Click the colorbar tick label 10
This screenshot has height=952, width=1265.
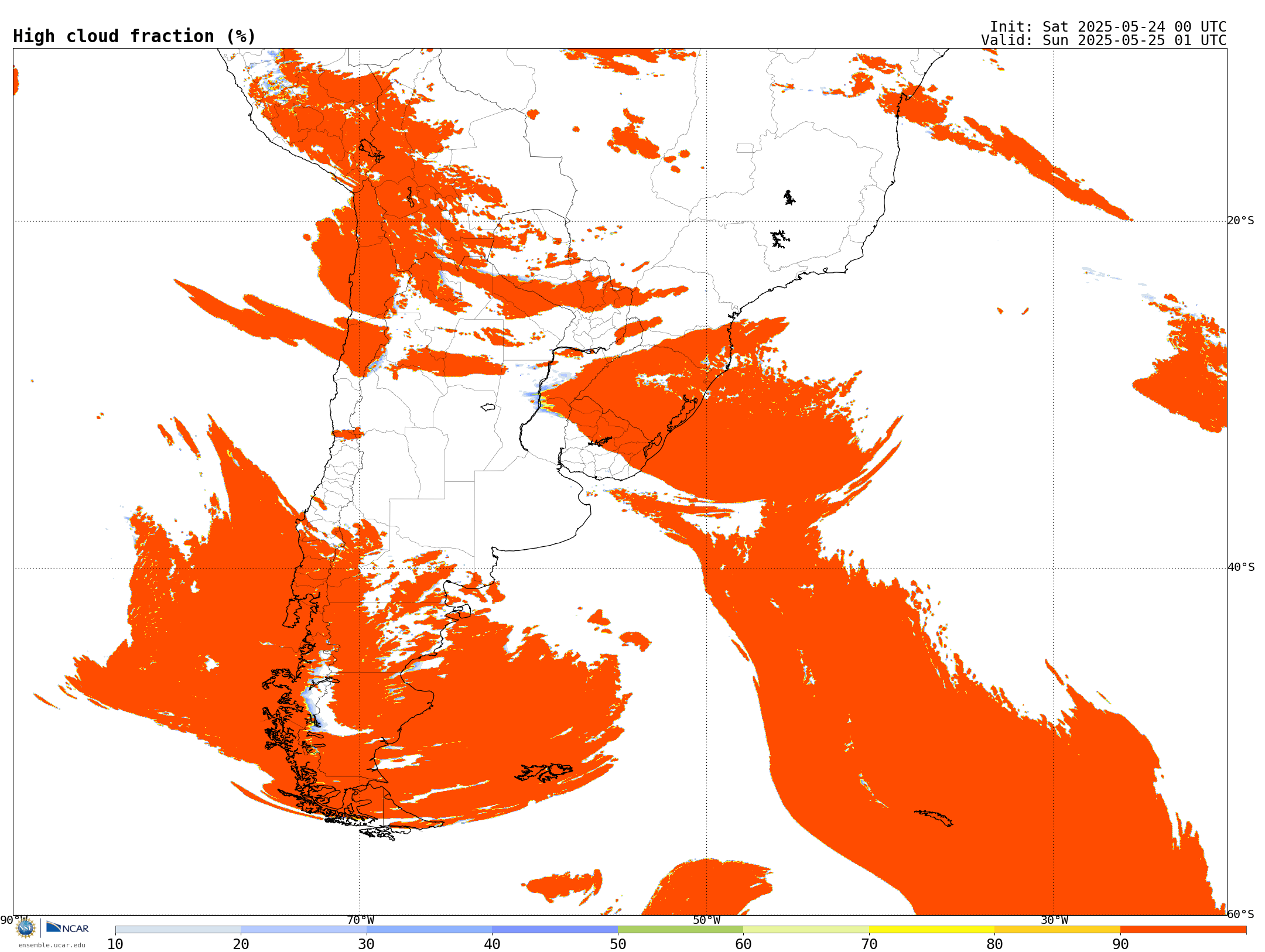[x=115, y=944]
